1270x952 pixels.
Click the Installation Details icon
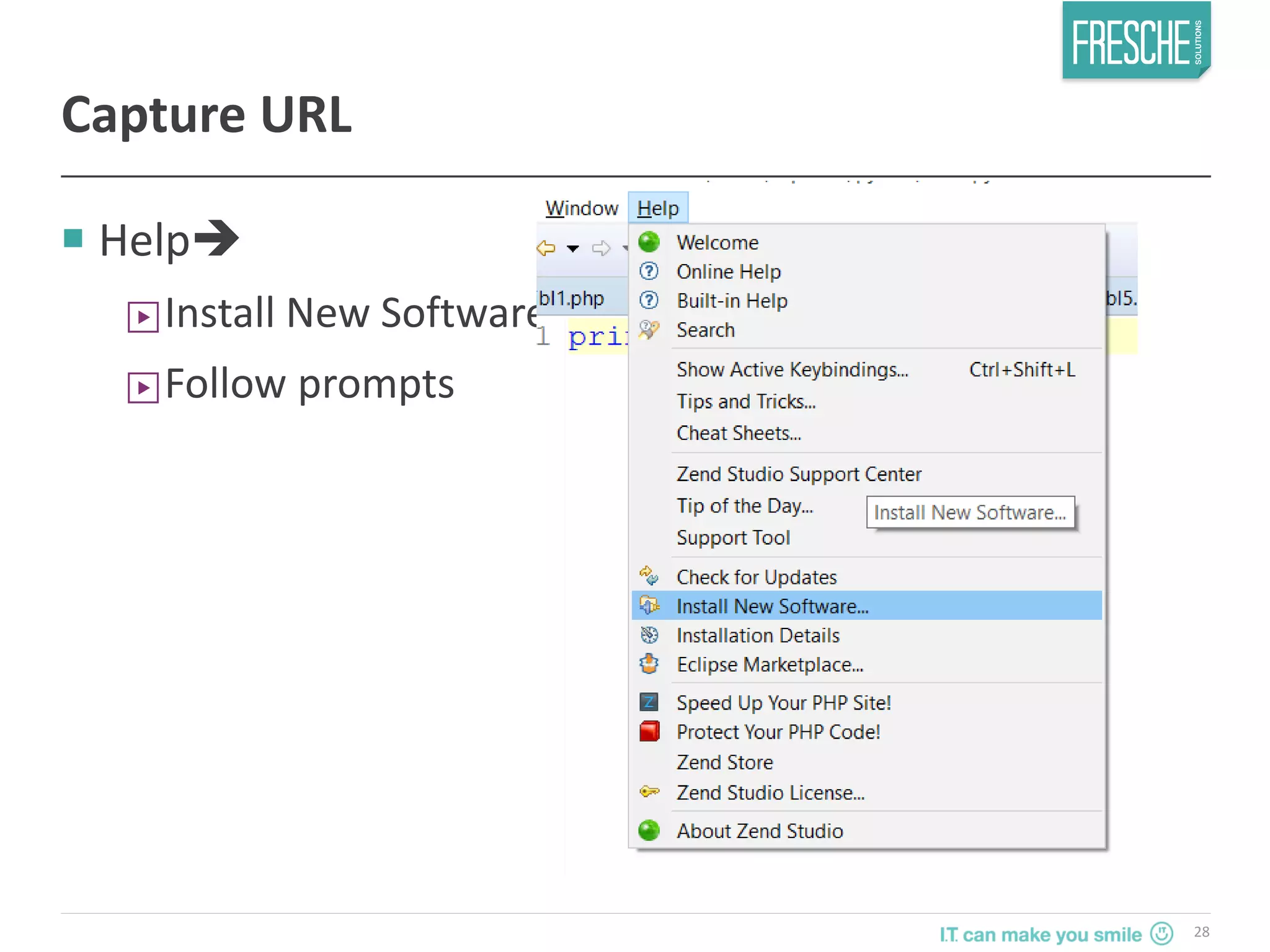click(x=649, y=635)
